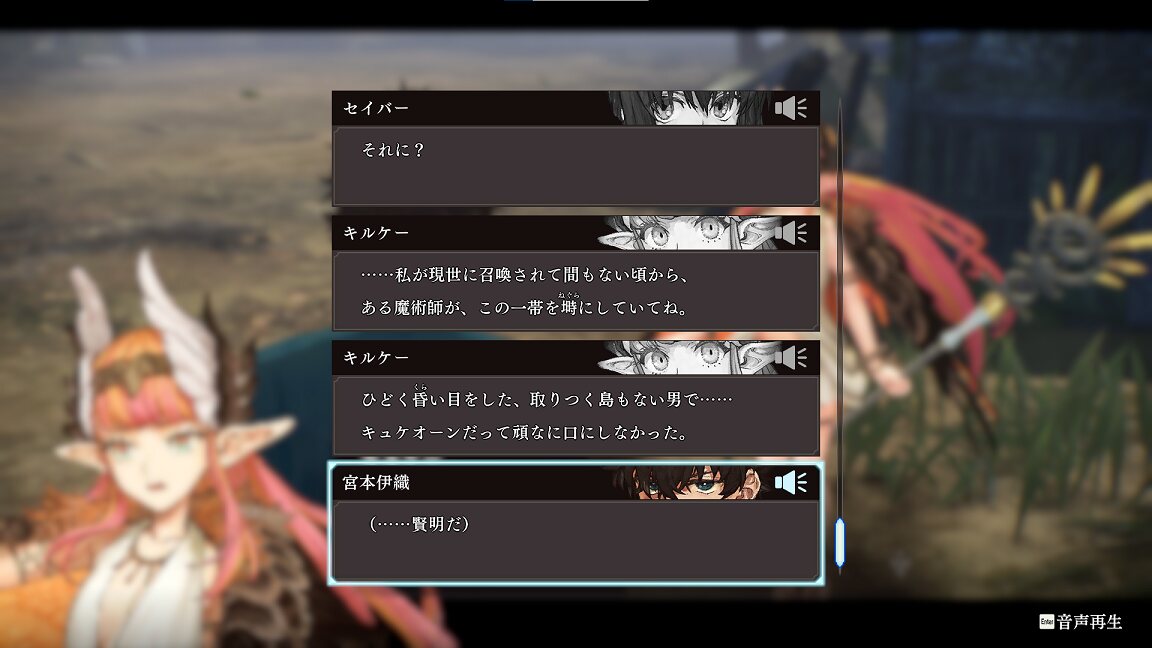Viewport: 1152px width, 648px height.
Task: Click the upper part of the log scrollbar track
Action: 840,220
